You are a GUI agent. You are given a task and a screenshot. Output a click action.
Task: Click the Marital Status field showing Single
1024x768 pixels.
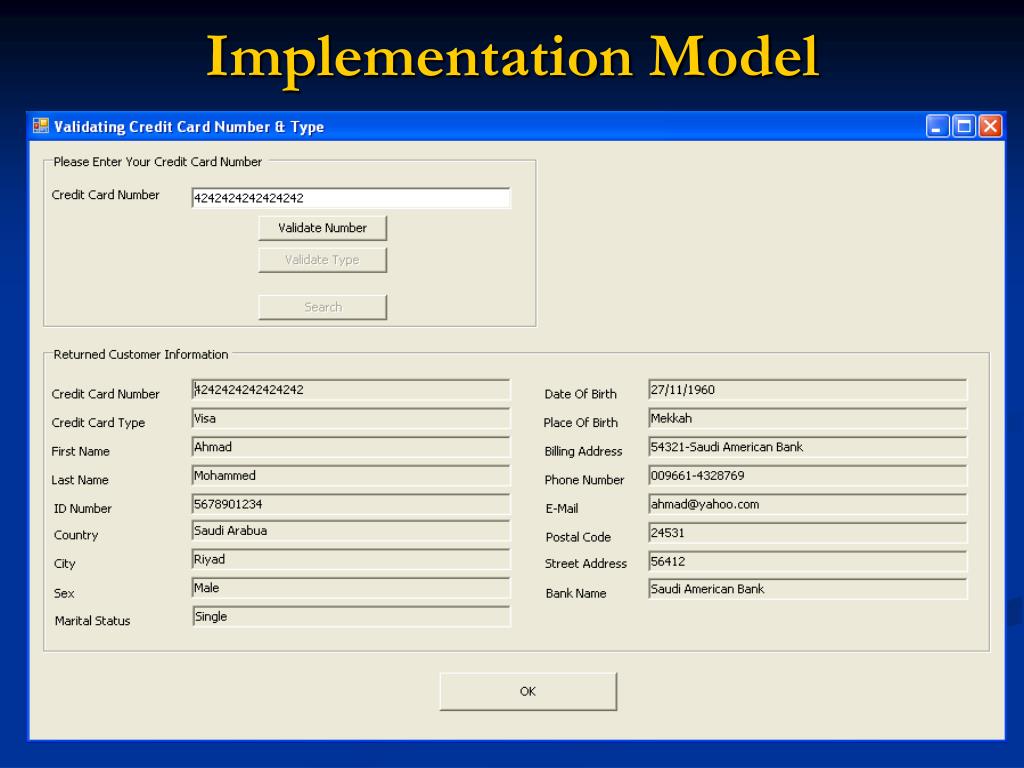[x=351, y=616]
